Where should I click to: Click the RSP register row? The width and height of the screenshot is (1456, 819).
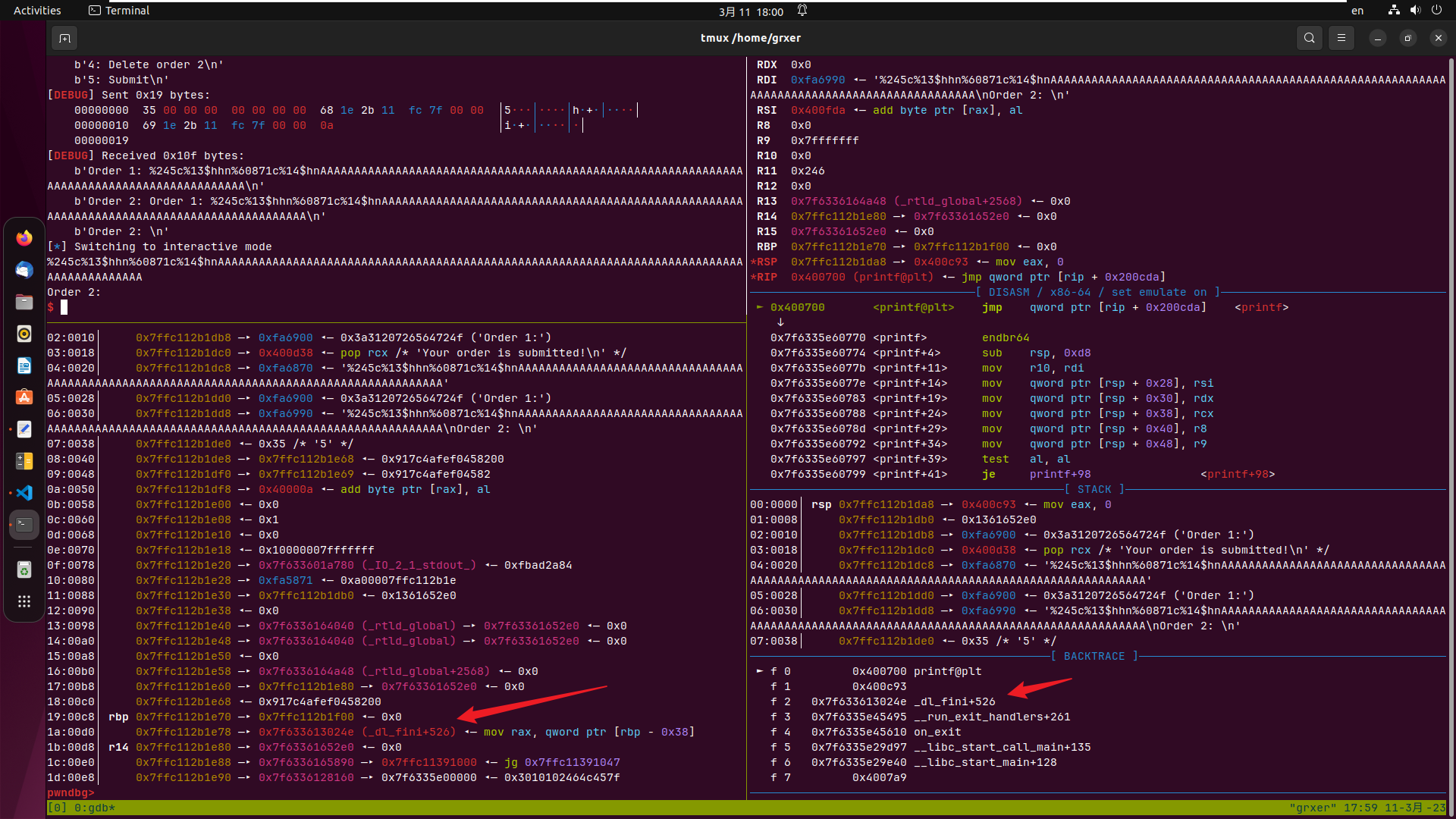(x=907, y=262)
